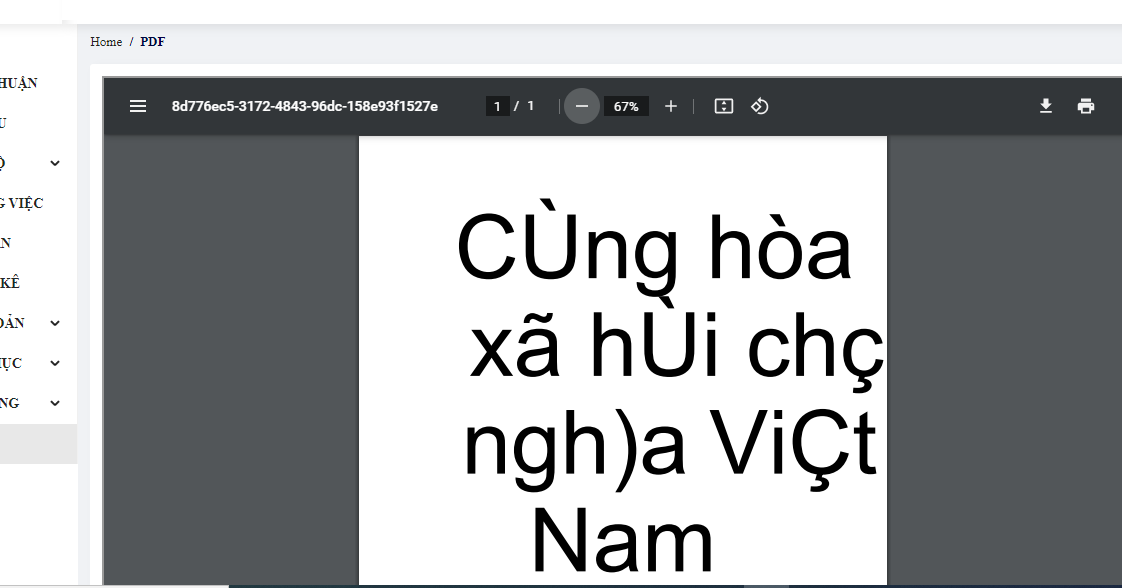Screen dimensions: 1122x588
Task: Expand the sidebar item ending in 'OÁN'
Action: point(55,323)
